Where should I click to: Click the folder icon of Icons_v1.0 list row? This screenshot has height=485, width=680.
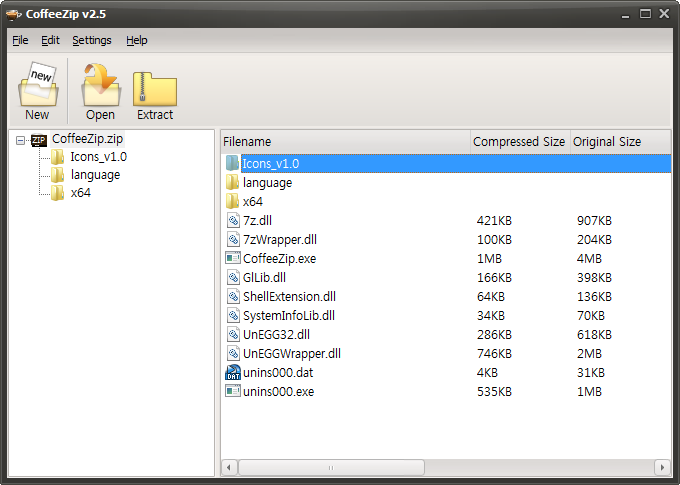pyautogui.click(x=232, y=164)
